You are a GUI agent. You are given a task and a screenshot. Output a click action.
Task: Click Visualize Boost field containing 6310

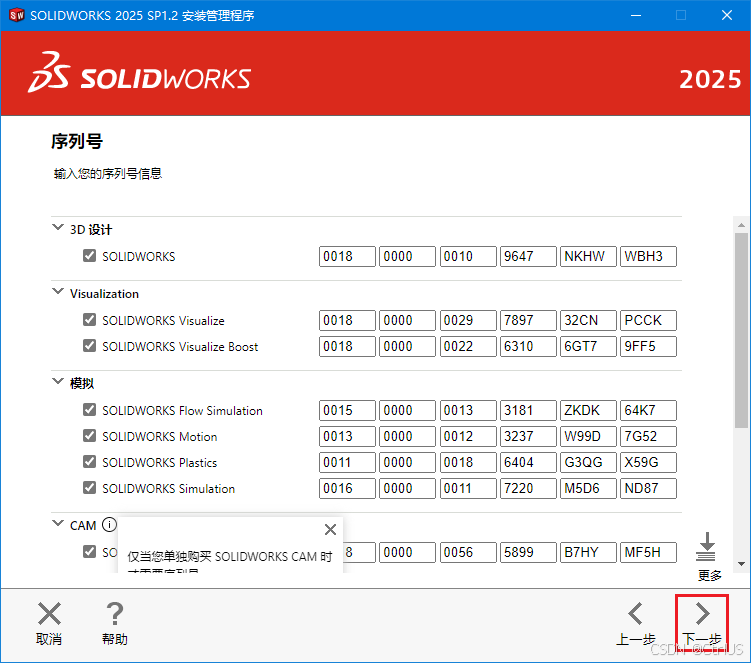[528, 346]
